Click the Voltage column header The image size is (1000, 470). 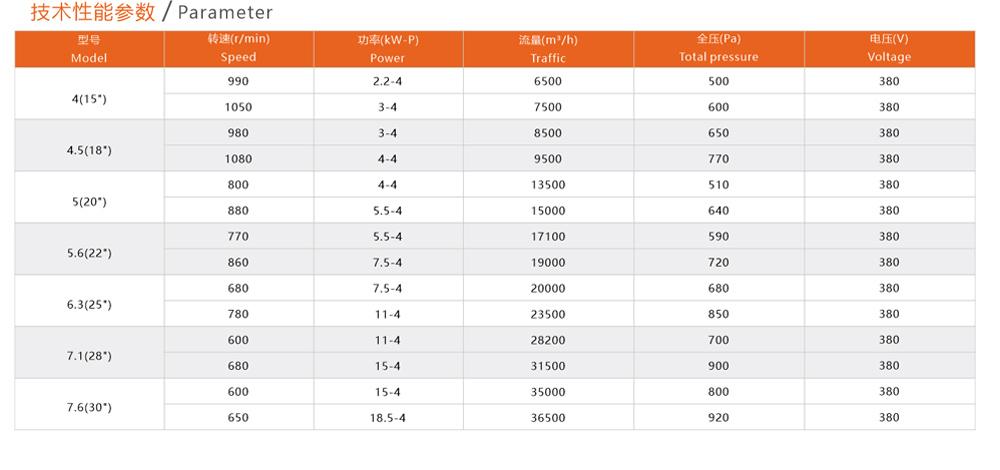(x=889, y=49)
